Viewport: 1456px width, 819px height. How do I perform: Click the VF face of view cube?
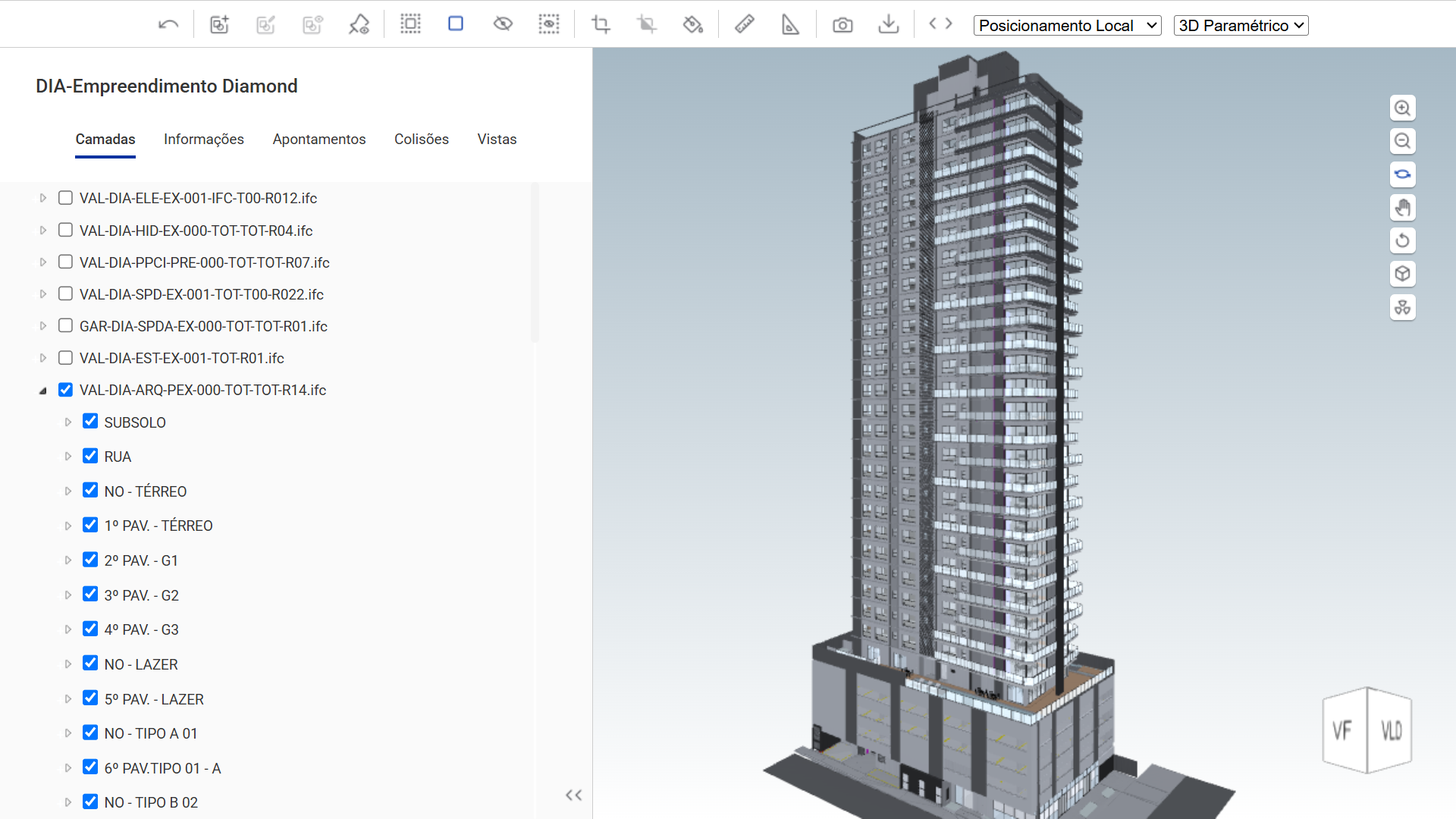[1344, 730]
